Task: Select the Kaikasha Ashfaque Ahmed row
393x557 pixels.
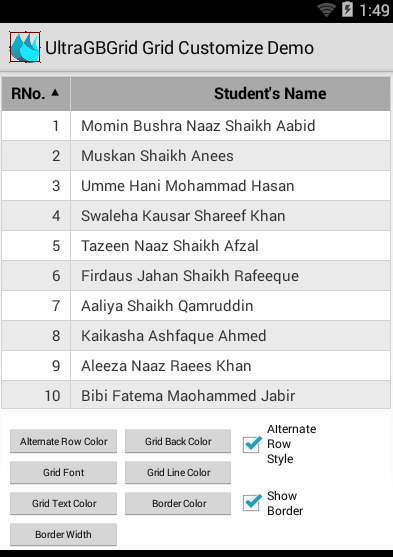Action: tap(196, 336)
